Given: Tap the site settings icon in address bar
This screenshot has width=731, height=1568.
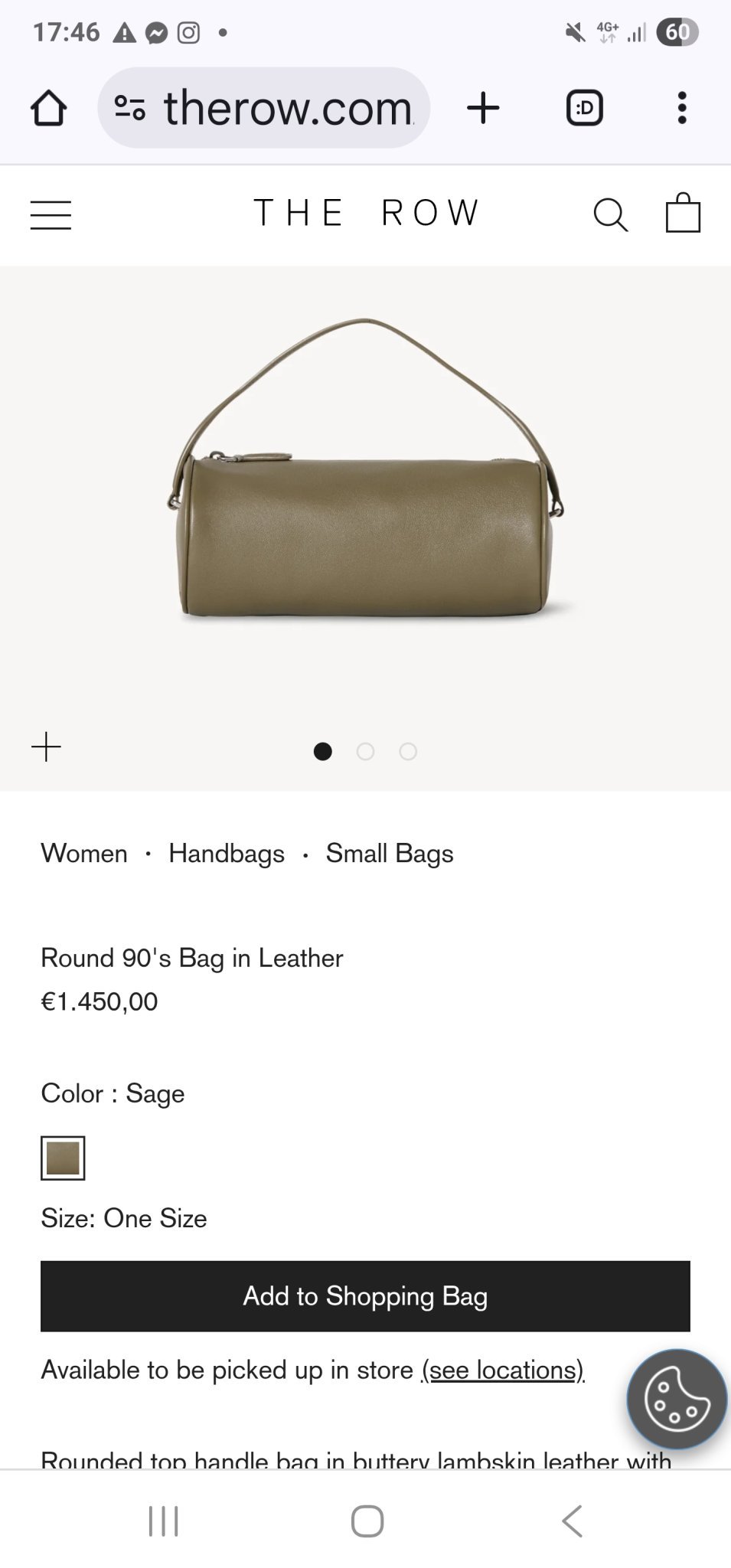Looking at the screenshot, I should click(x=129, y=108).
